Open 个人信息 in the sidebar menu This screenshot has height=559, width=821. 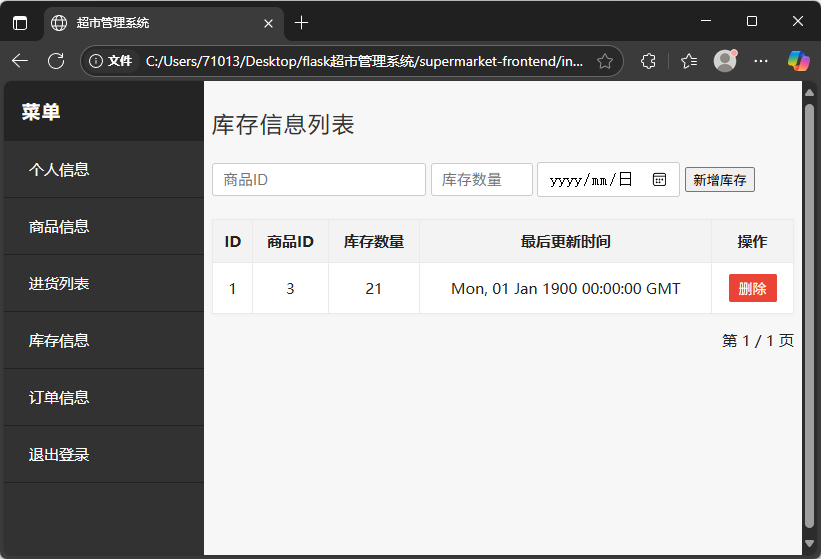104,170
